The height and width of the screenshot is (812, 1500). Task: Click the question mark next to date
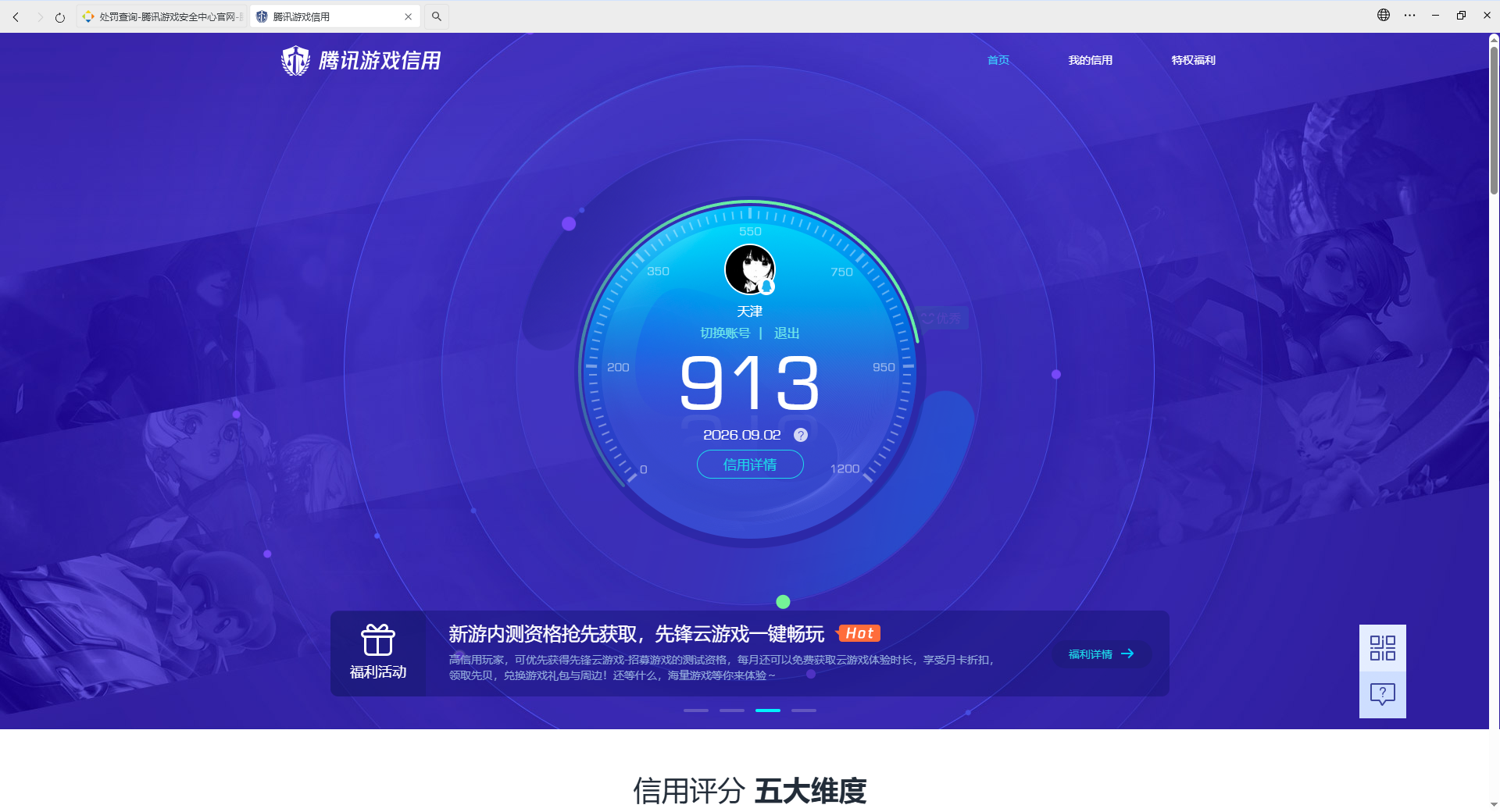(801, 435)
